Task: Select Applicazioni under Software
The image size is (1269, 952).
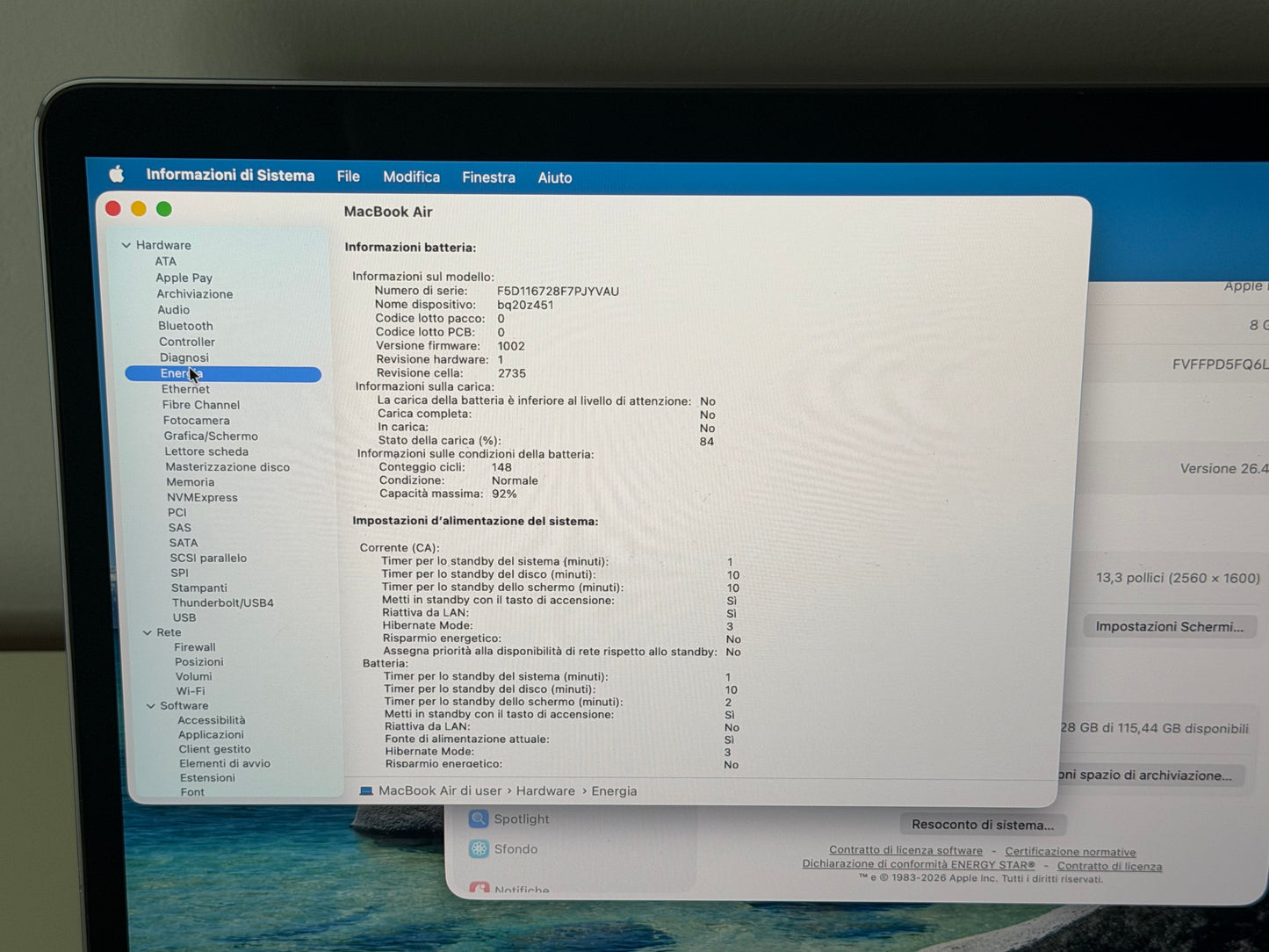Action: [211, 735]
